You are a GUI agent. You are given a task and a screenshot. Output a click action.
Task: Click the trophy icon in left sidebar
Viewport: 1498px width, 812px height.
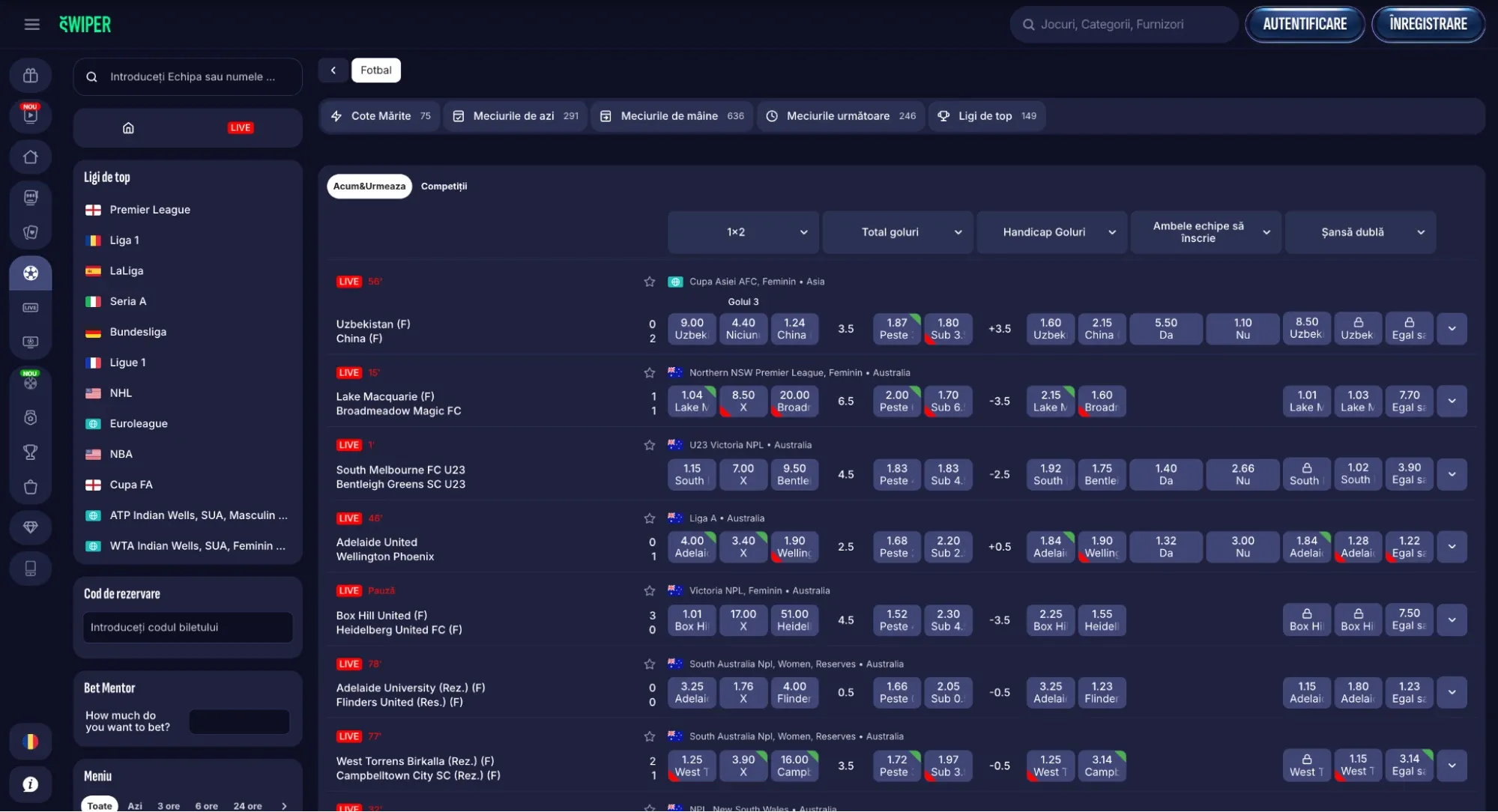[x=31, y=452]
